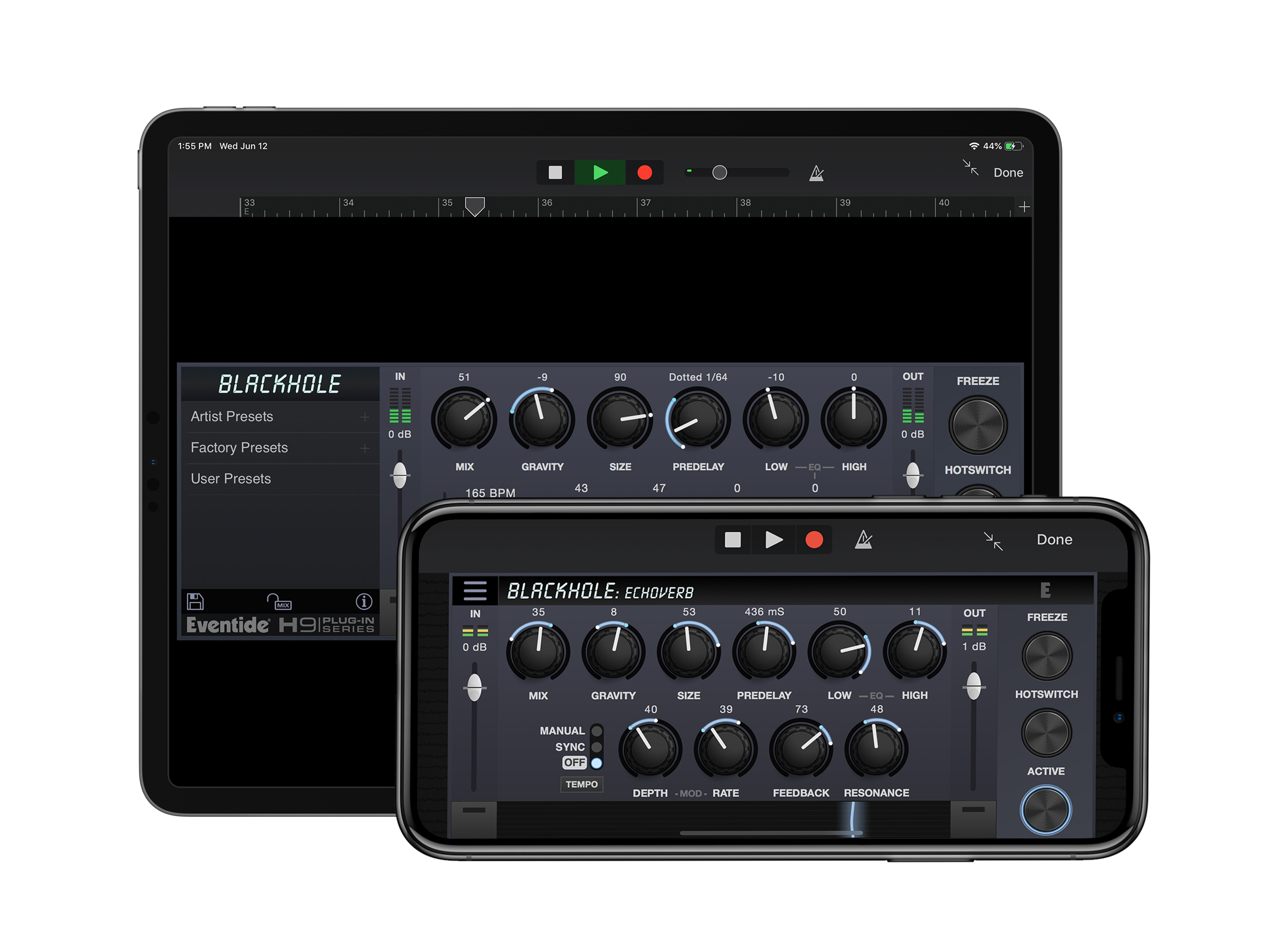Click bar 38 on the timeline ruler
The image size is (1270, 952).
[x=745, y=203]
